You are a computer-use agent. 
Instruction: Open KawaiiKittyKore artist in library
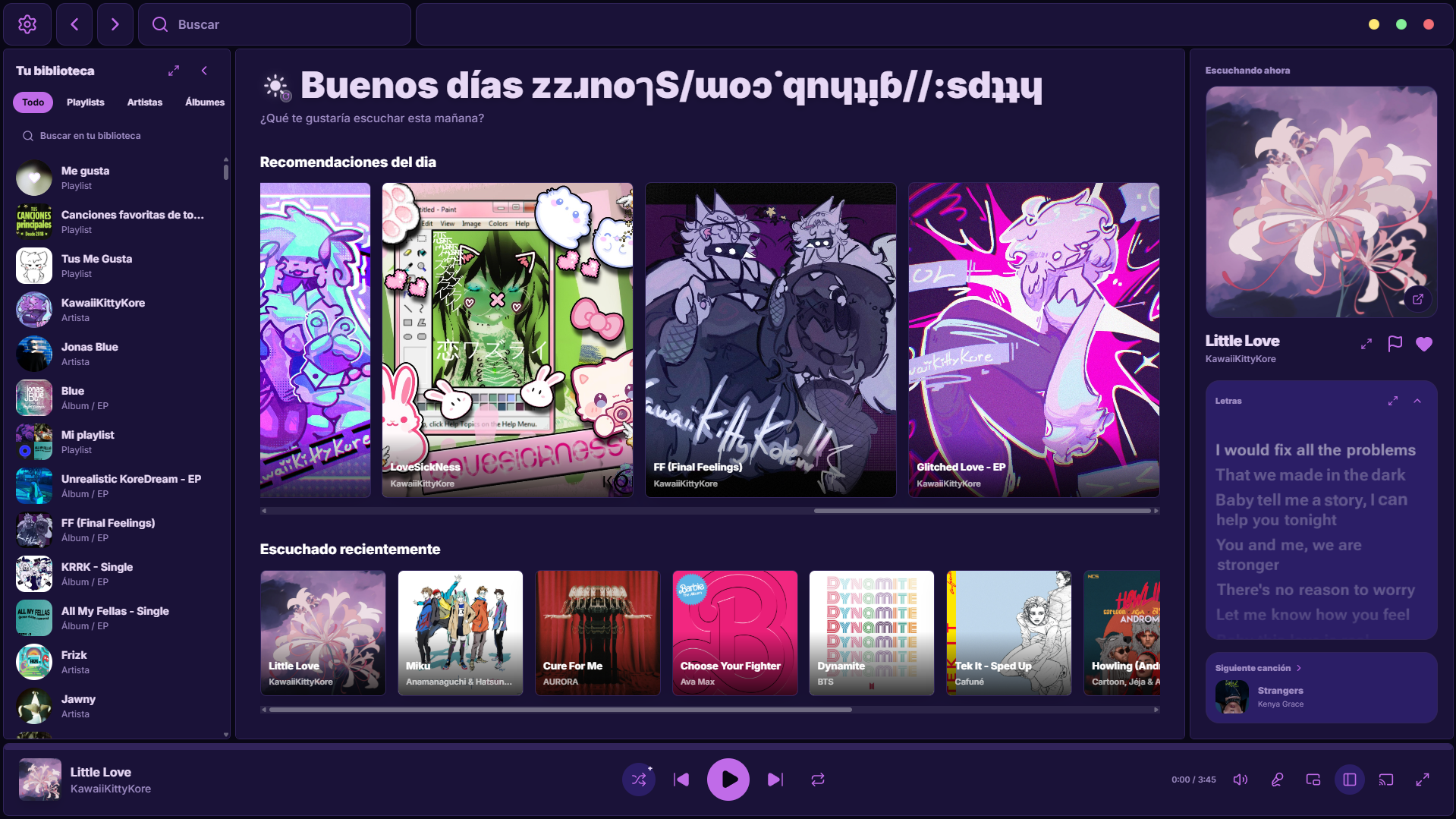(x=118, y=310)
